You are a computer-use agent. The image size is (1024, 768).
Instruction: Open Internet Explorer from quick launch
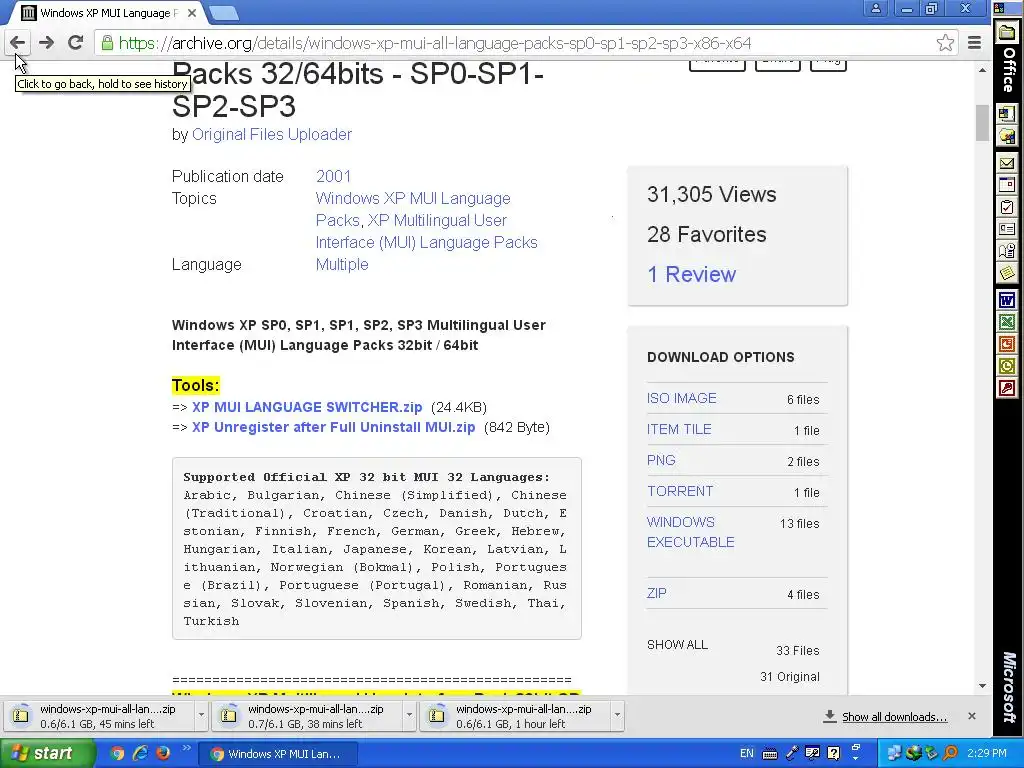pos(140,753)
